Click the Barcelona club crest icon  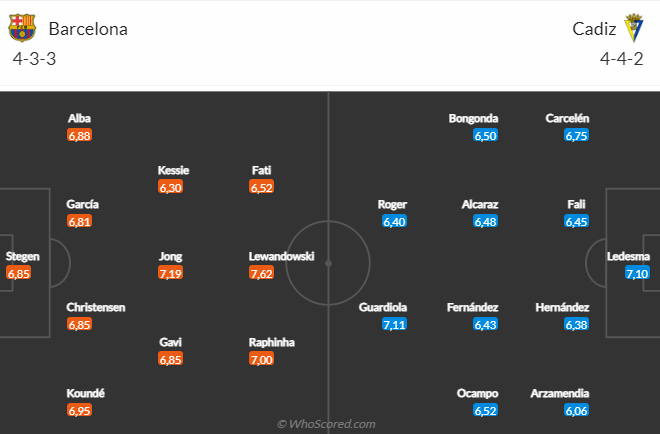coord(22,28)
